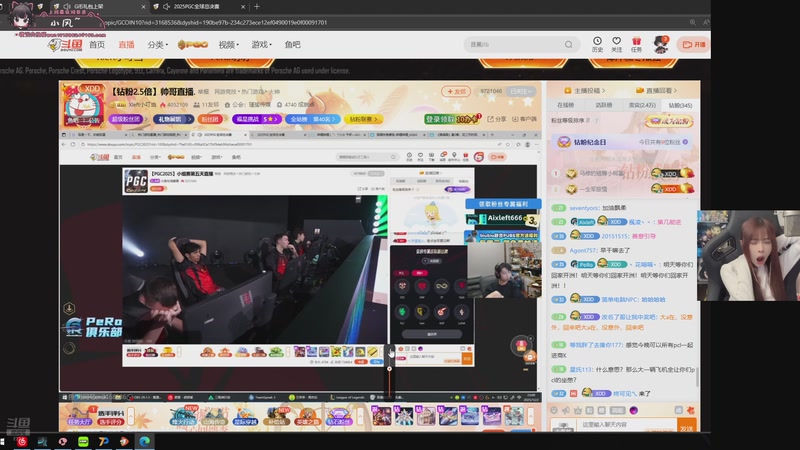Expand 主播投稿 section
The image size is (800, 450).
tap(584, 90)
